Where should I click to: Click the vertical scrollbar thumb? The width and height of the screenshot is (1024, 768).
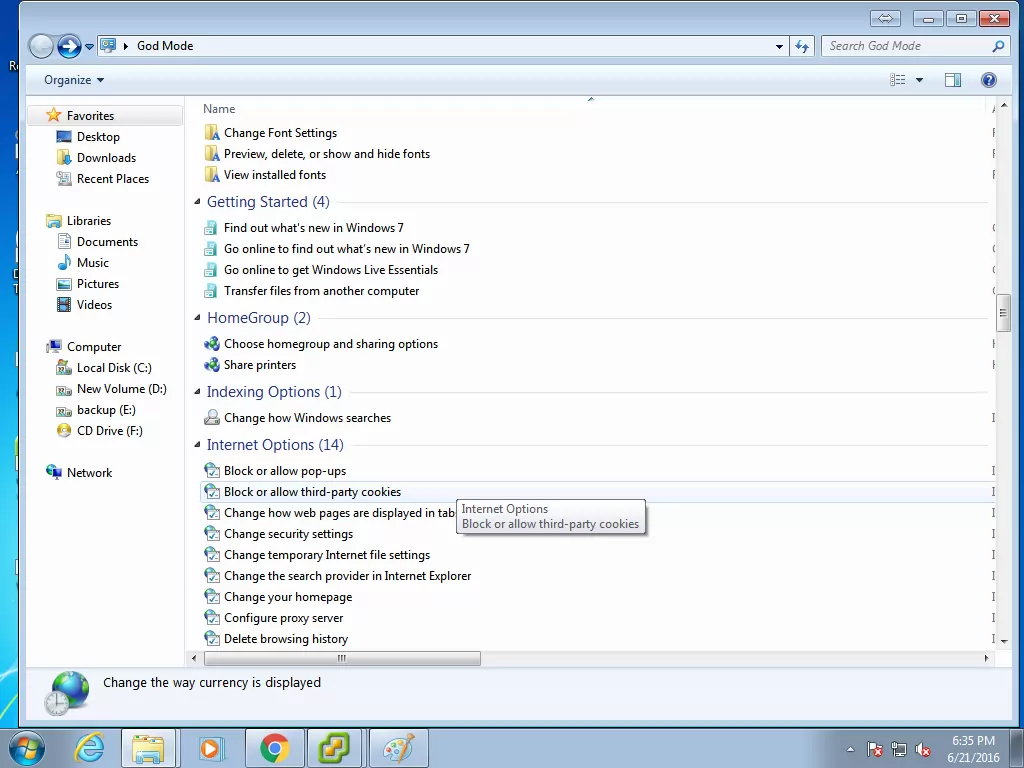(1004, 313)
